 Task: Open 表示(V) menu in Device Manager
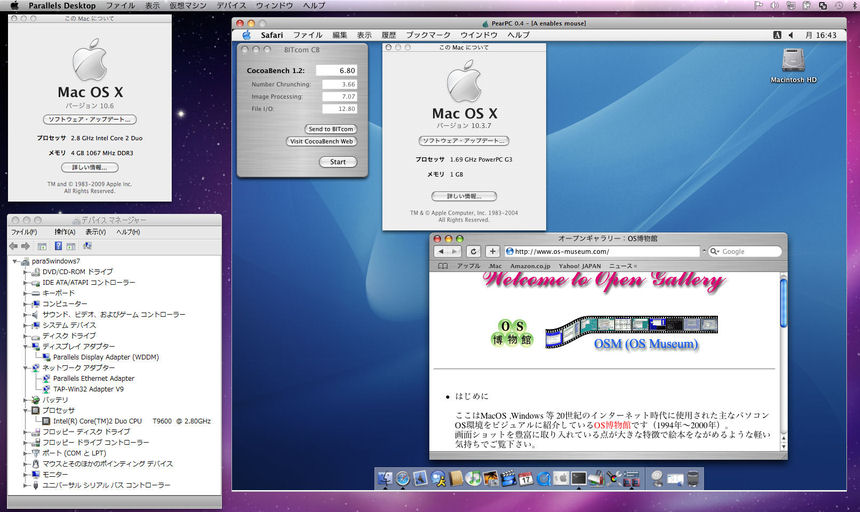click(95, 232)
